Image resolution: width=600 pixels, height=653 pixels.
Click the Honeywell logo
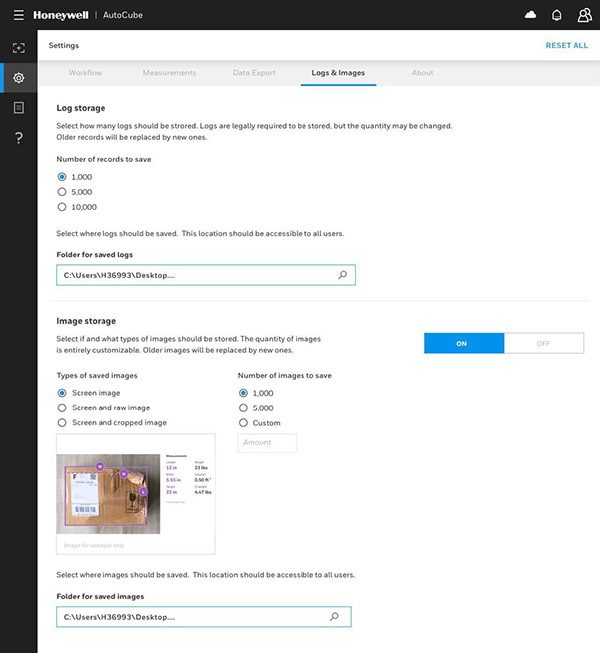pyautogui.click(x=61, y=15)
